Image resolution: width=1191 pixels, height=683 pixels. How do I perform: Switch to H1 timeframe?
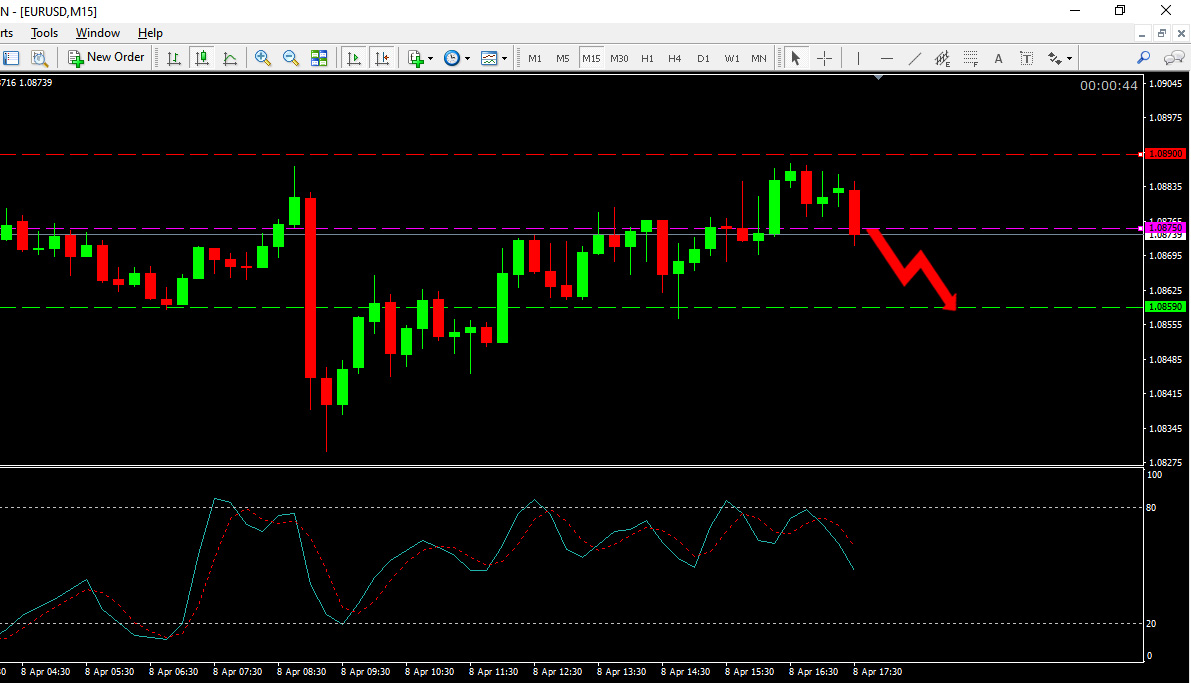pos(647,58)
